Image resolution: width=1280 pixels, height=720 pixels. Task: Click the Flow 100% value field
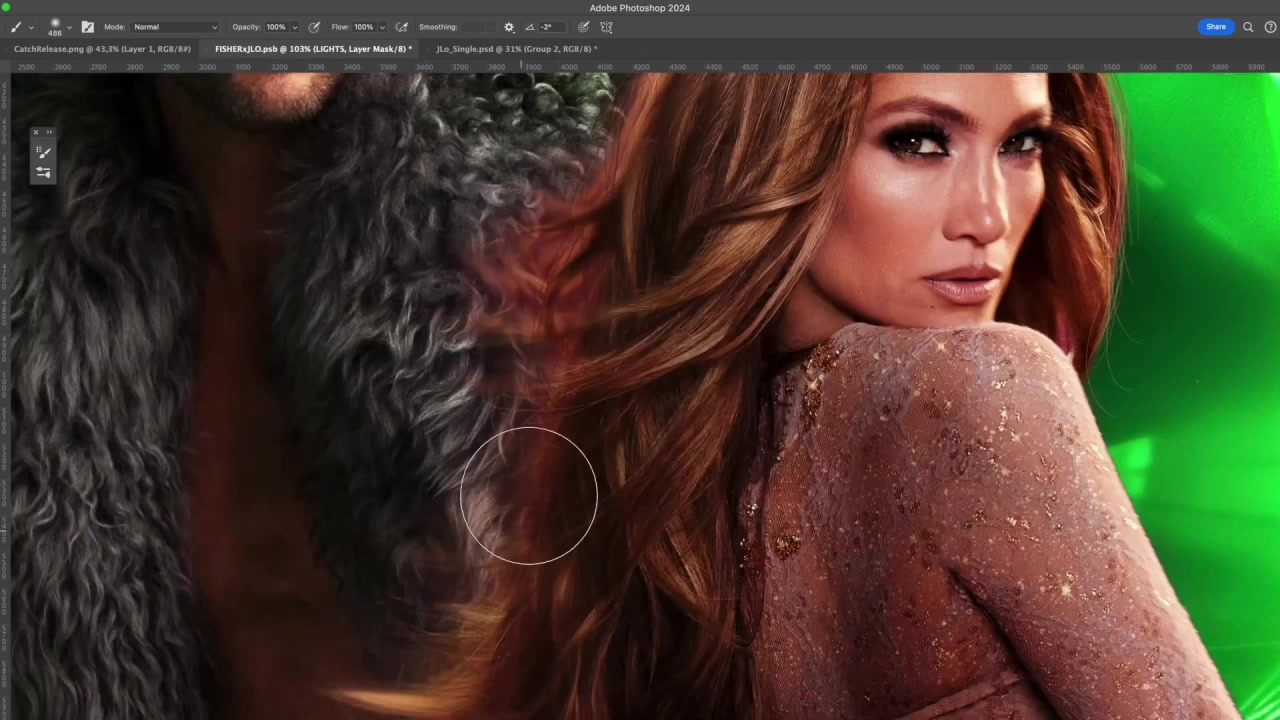tap(364, 27)
